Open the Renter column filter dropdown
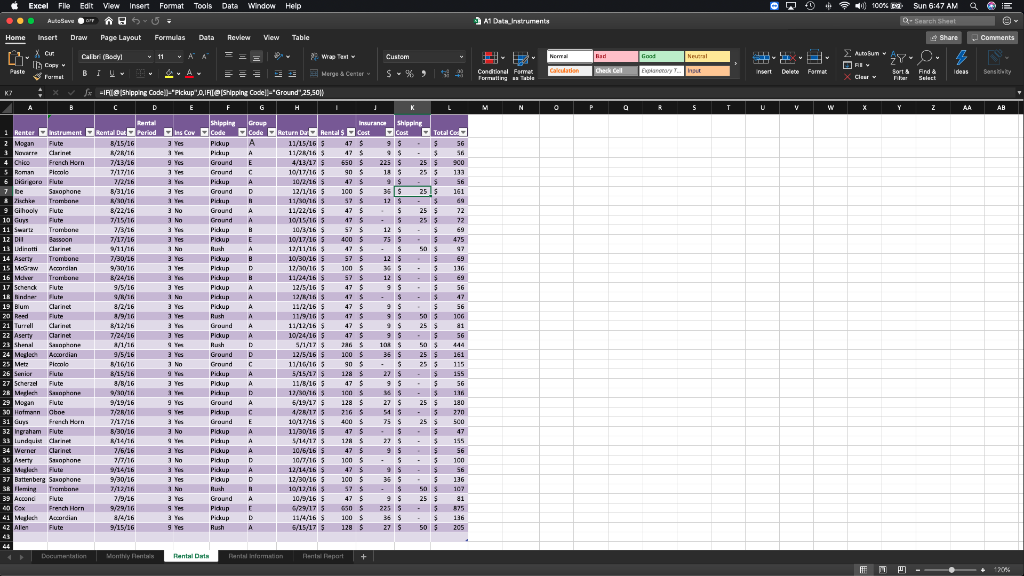Viewport: 1024px width, 576px height. pyautogui.click(x=42, y=133)
